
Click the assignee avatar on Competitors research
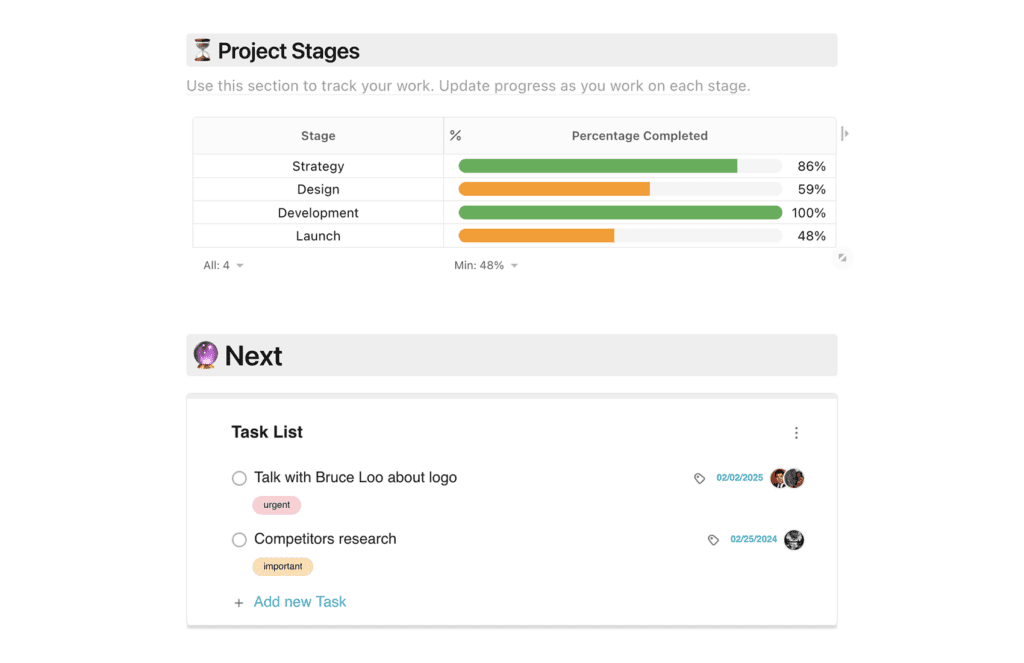point(794,539)
